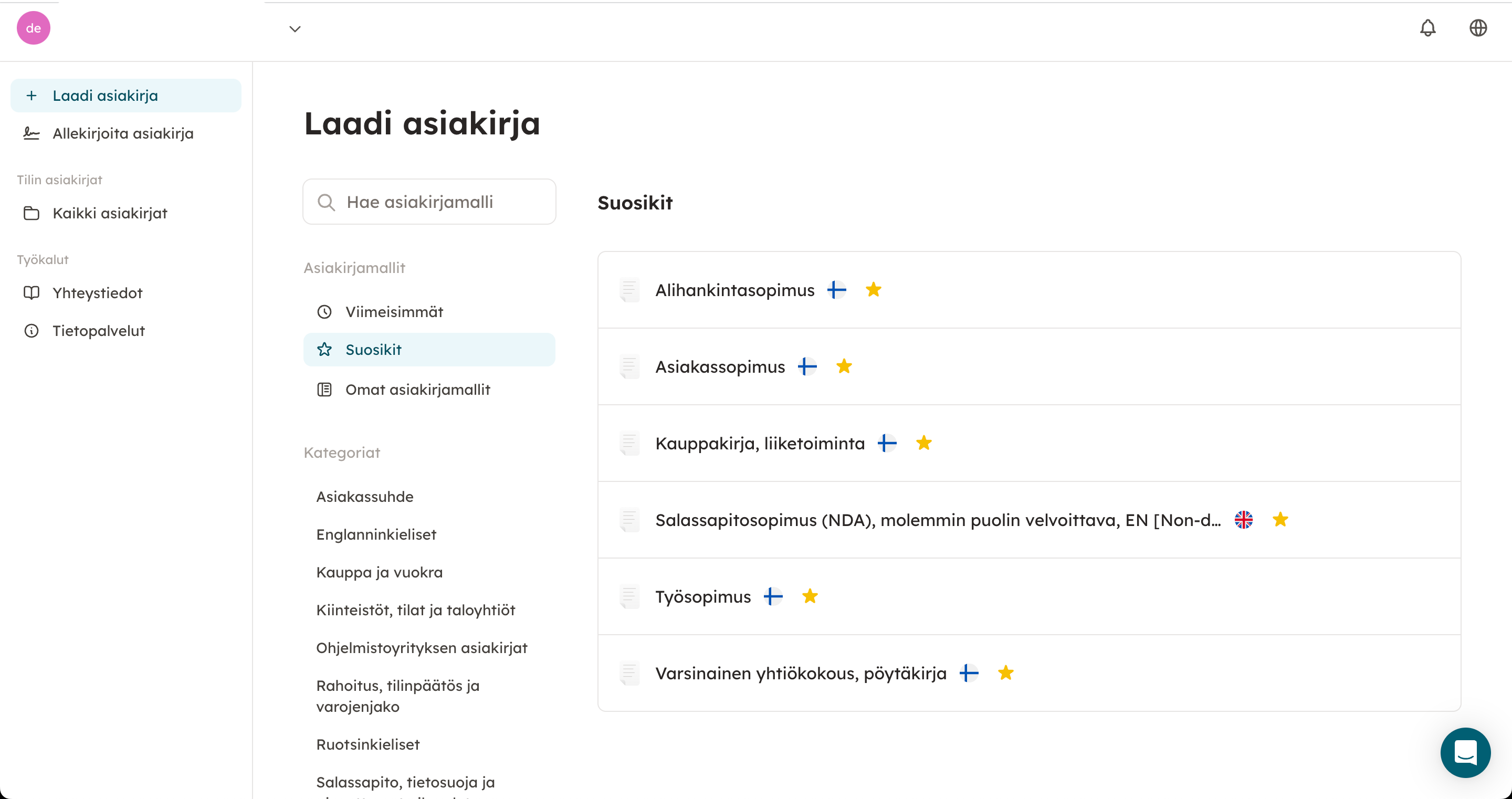This screenshot has width=1512, height=799.
Task: Unfavorite Alihankintasopimus with its star
Action: pos(874,290)
